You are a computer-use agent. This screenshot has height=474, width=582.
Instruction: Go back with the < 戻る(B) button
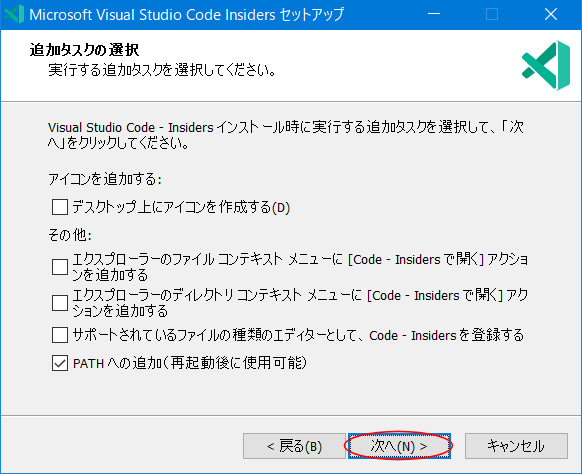pos(294,446)
